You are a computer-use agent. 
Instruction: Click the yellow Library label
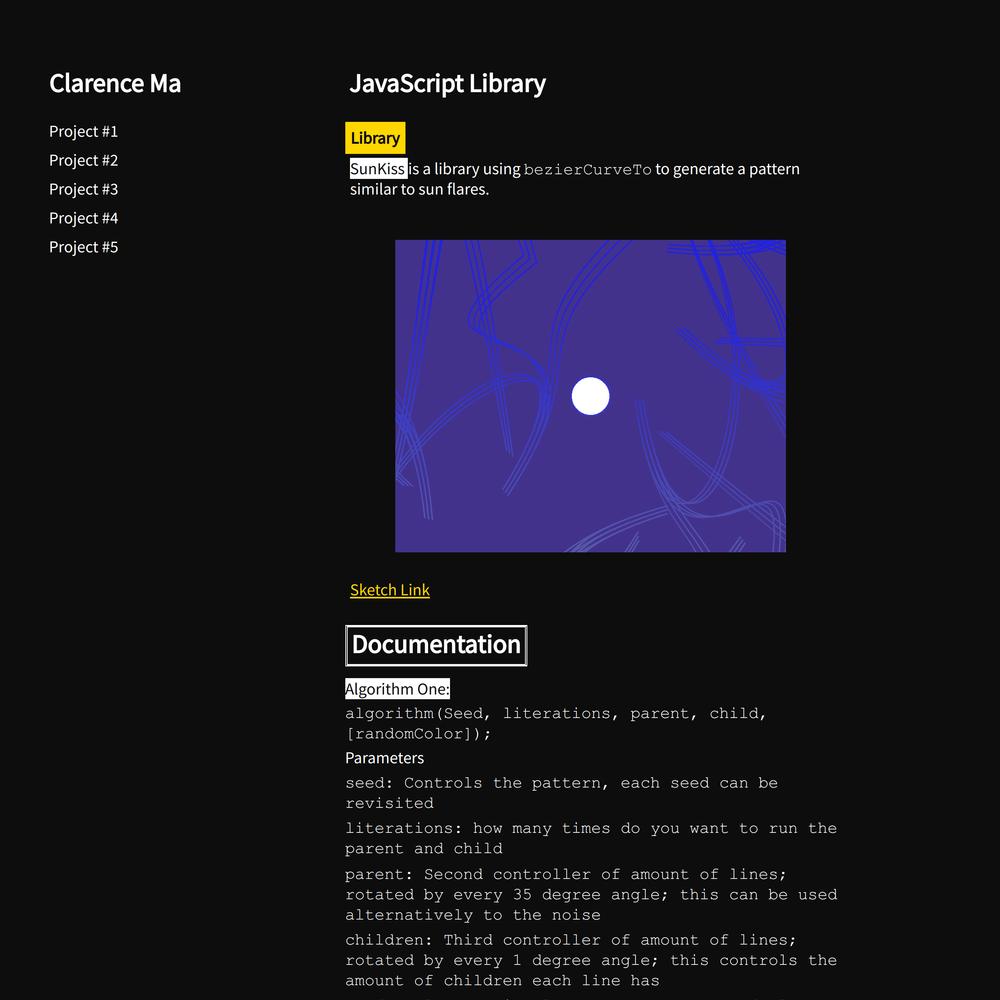click(375, 138)
